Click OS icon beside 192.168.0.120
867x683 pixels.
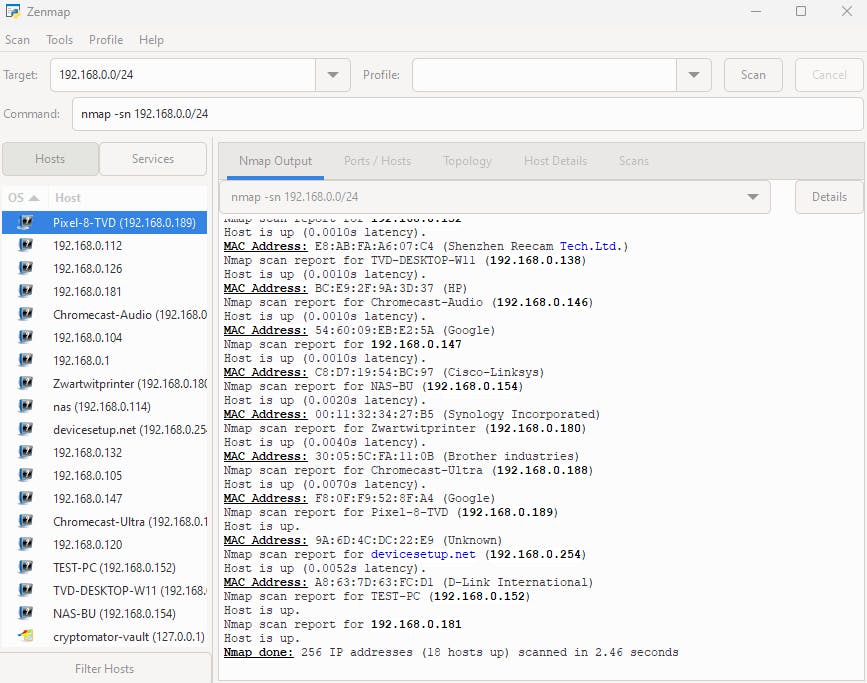click(25, 544)
